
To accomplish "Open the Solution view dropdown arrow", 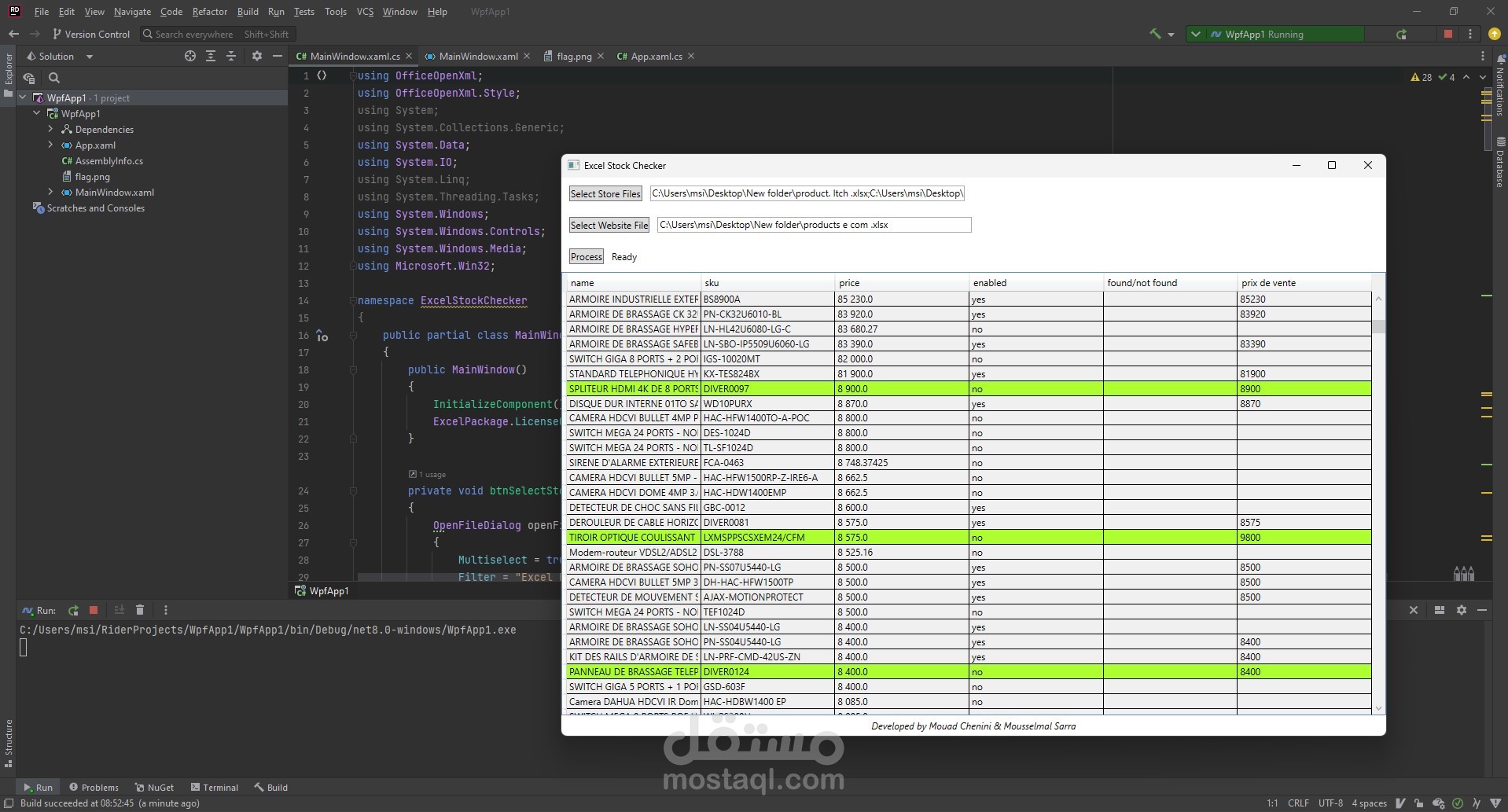I will coord(89,57).
